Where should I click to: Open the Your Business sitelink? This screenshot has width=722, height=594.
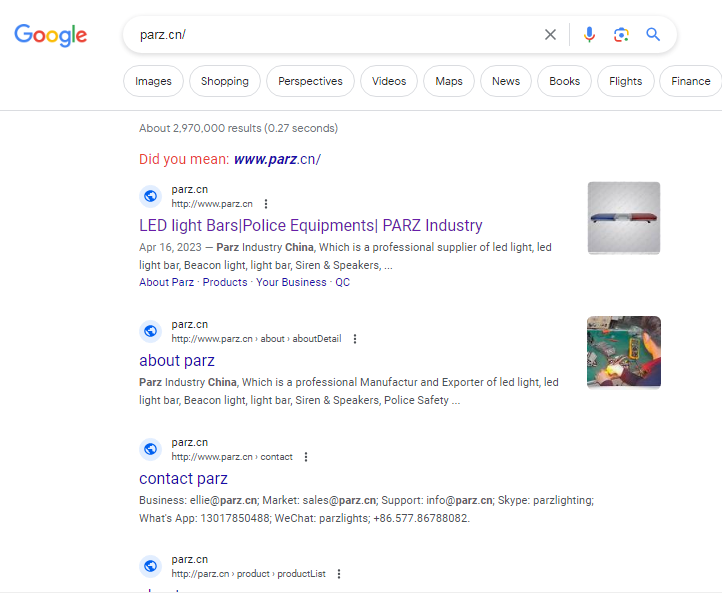tap(291, 282)
